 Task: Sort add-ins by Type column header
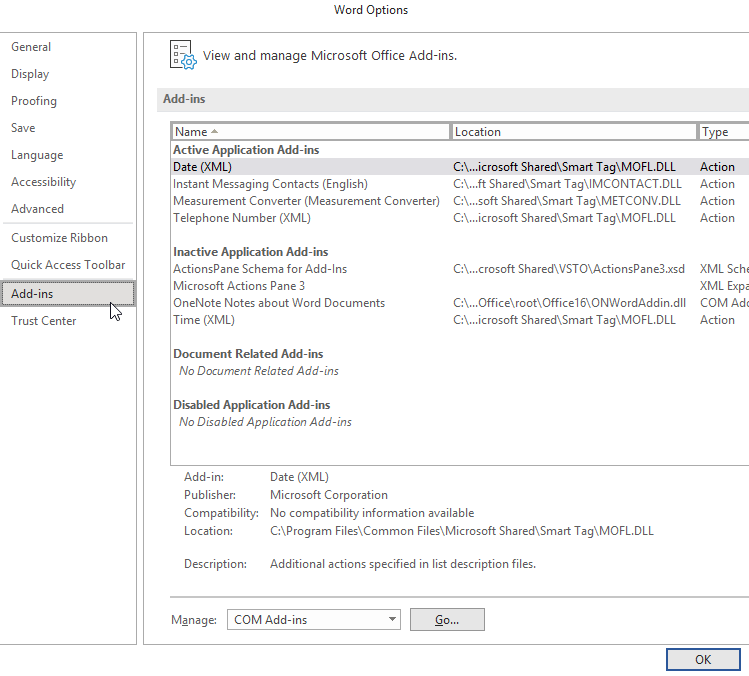[723, 132]
